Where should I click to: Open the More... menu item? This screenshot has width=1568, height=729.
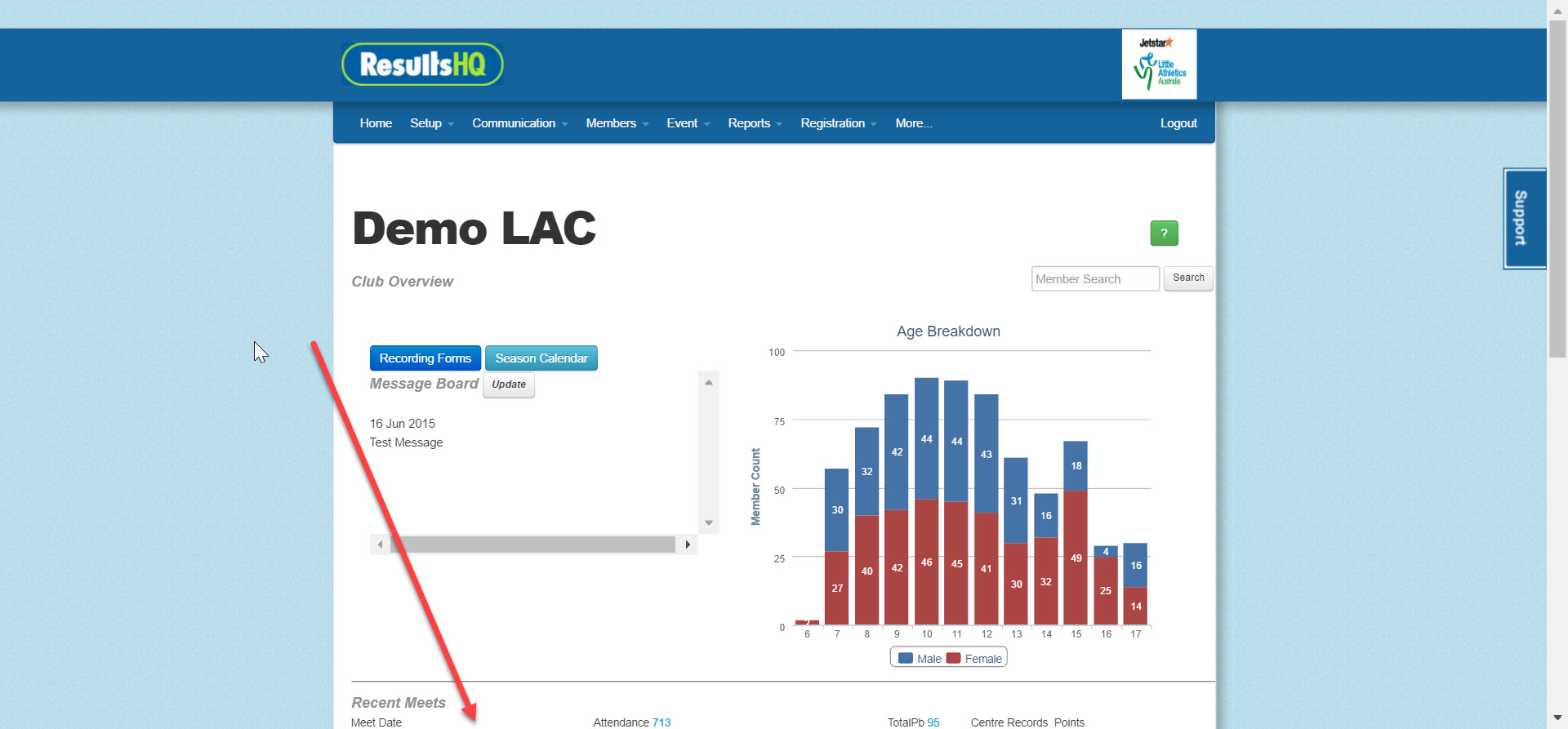(x=913, y=123)
